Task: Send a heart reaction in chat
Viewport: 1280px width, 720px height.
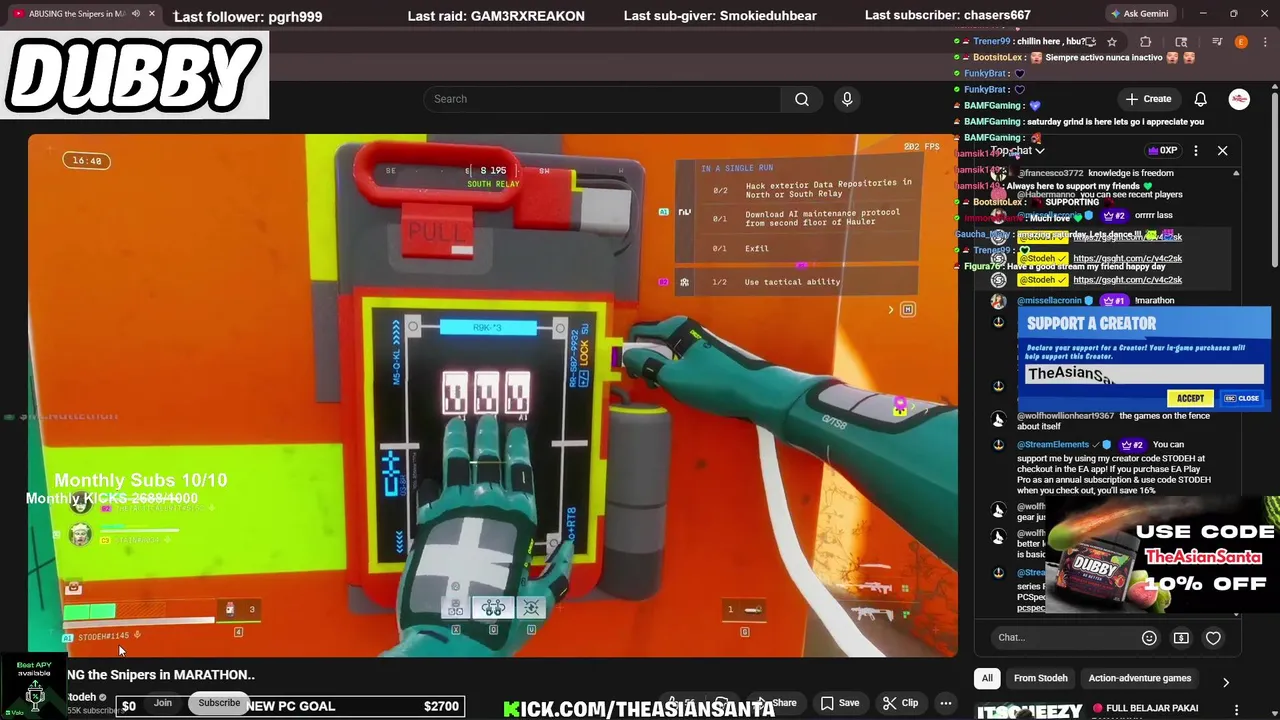Action: coord(1213,638)
